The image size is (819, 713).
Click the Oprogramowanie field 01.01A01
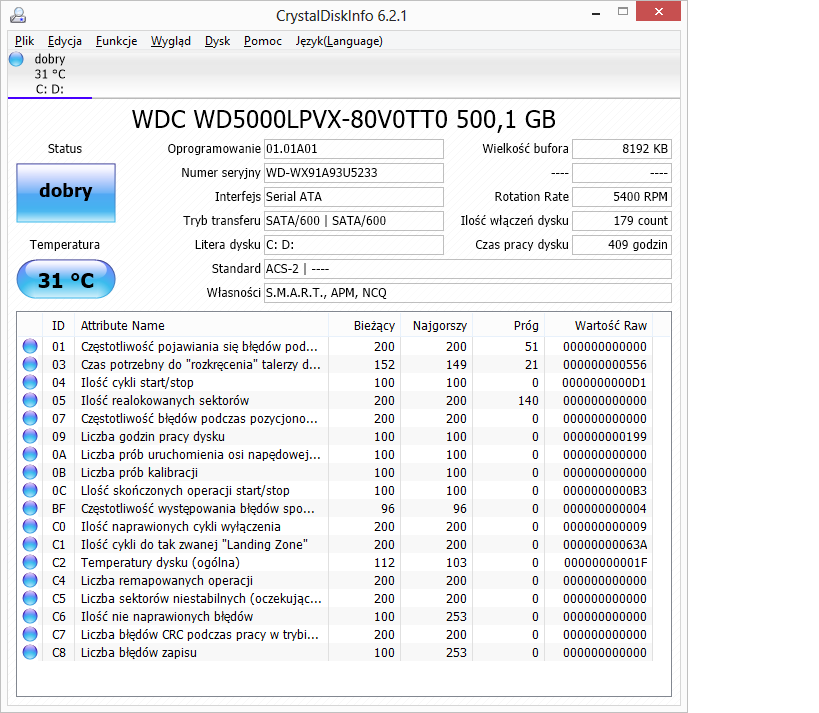tap(354, 149)
